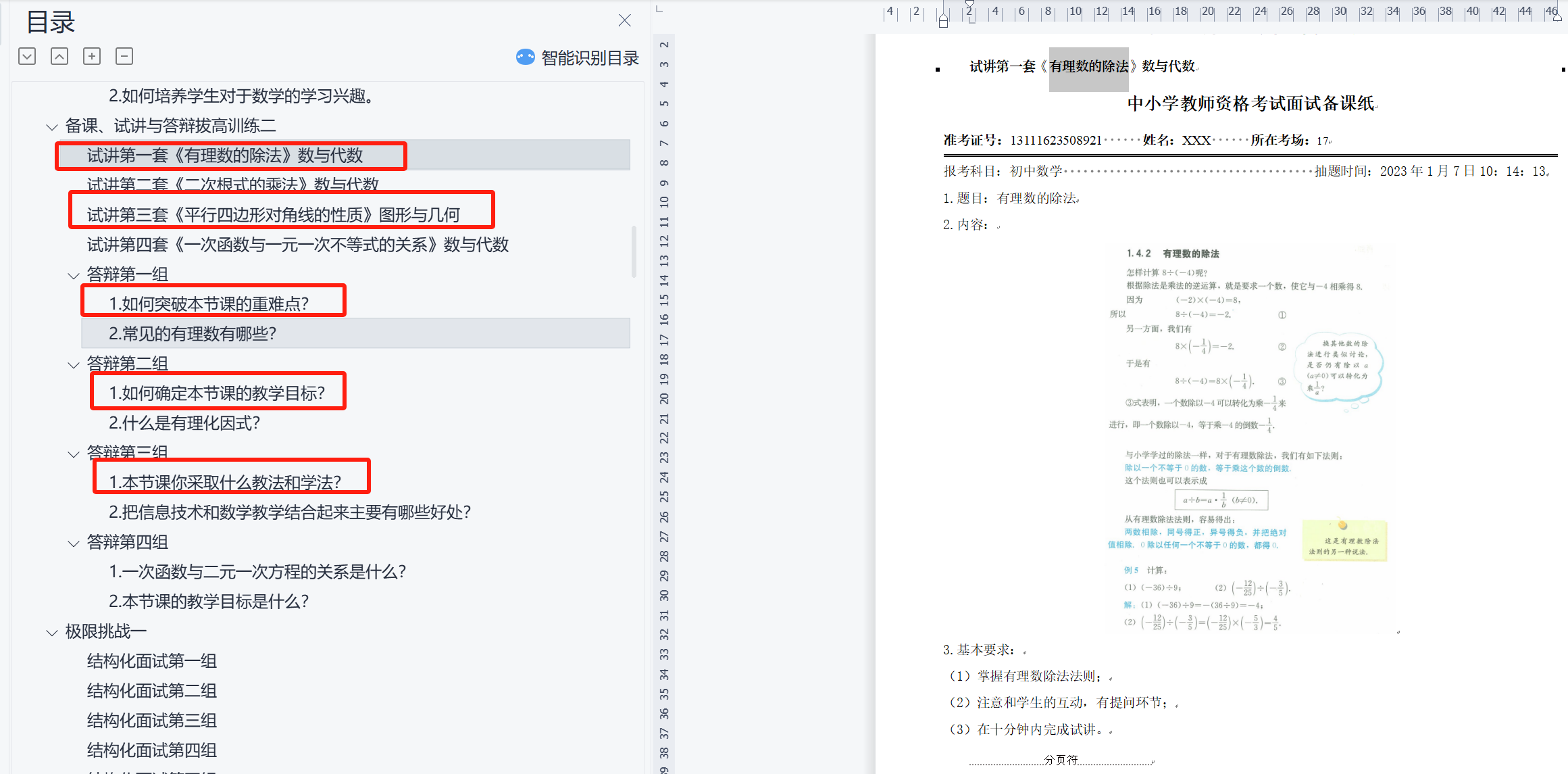Click the blue robot smart-recognition icon
This screenshot has width=1568, height=774.
coord(525,57)
